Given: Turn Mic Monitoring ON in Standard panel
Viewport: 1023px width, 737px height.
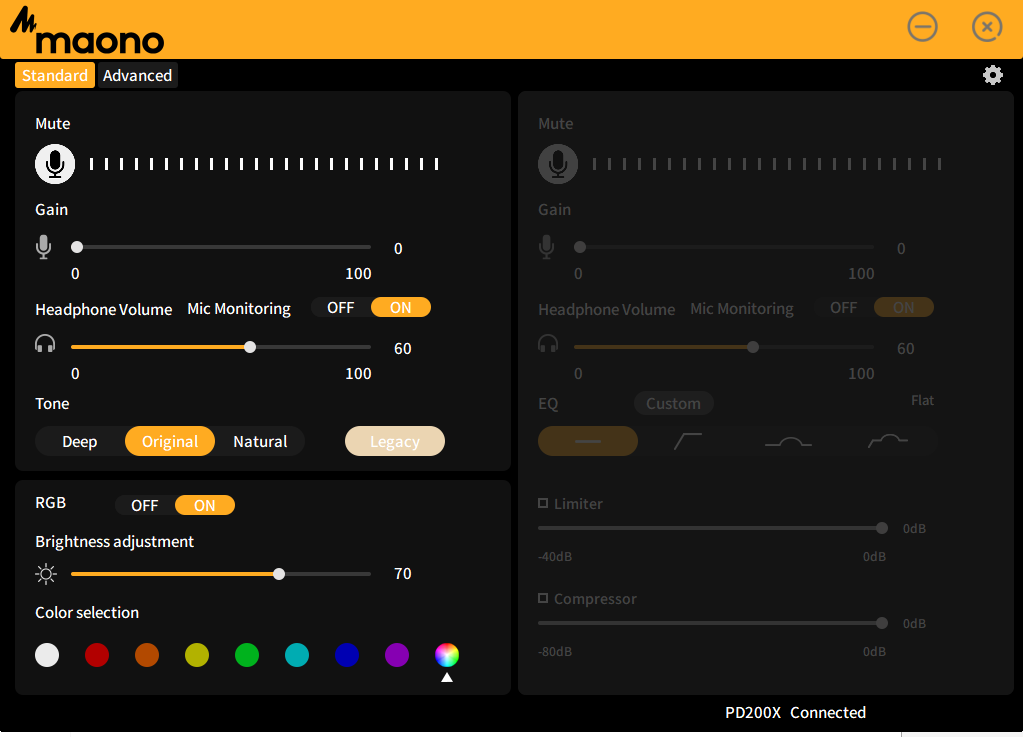Looking at the screenshot, I should [401, 307].
